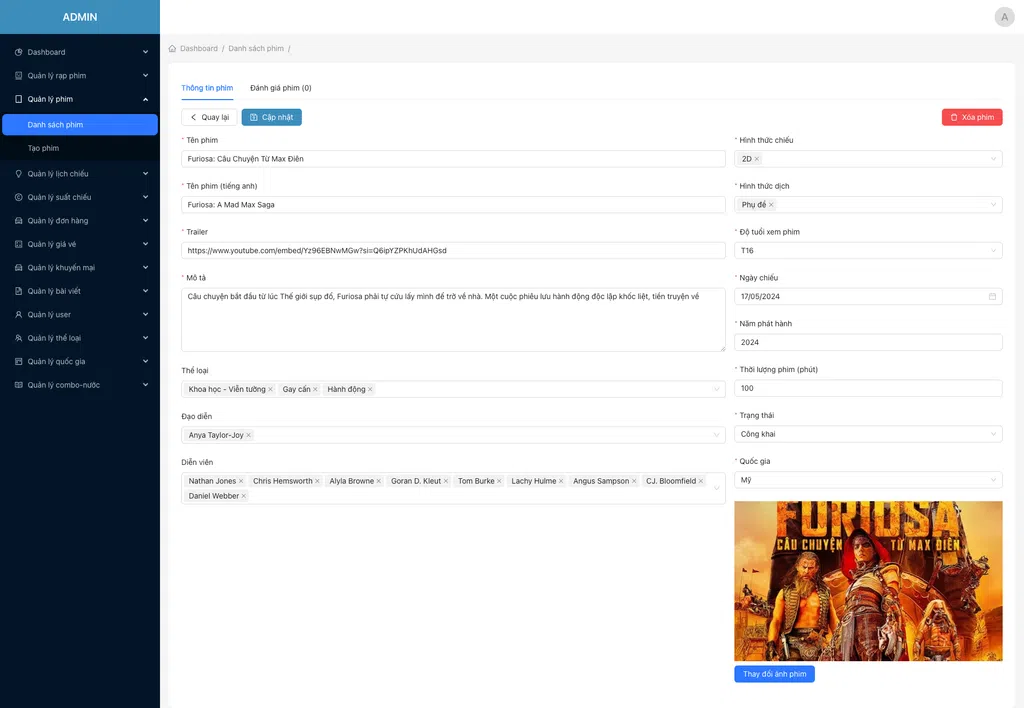Click the Trailer URL input field
The image size is (1024, 708).
(453, 250)
